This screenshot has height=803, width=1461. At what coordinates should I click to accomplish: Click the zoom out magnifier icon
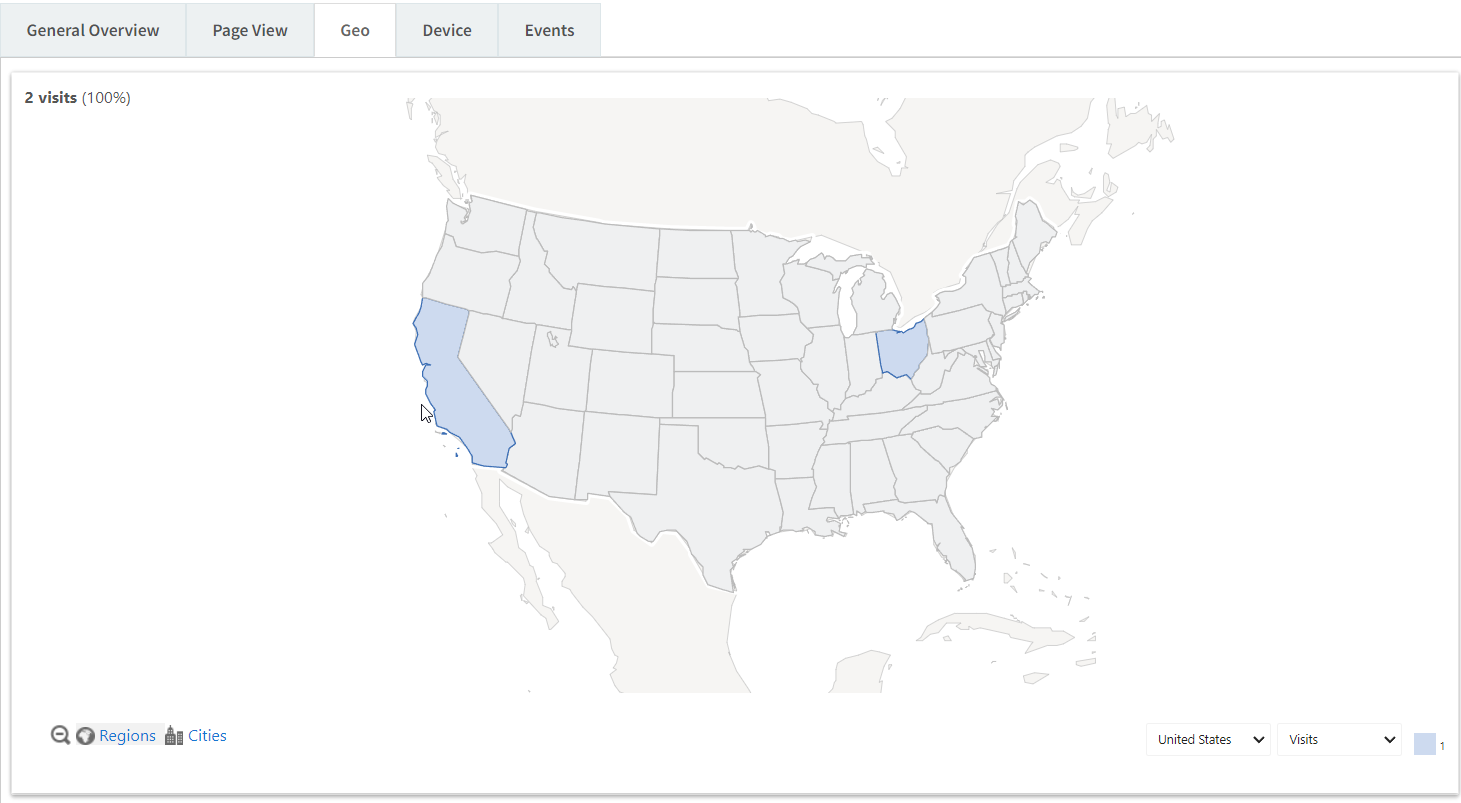pos(60,735)
